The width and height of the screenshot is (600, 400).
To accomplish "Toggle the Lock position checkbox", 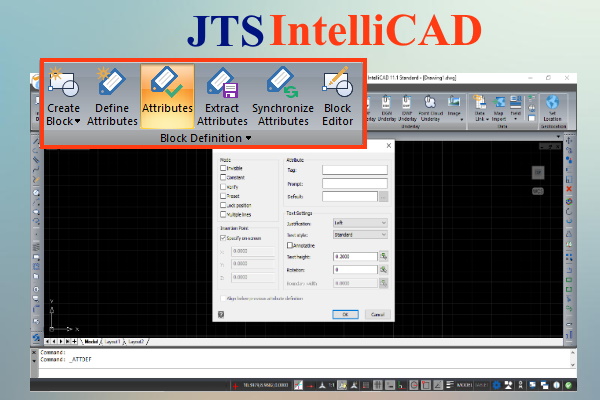I will pyautogui.click(x=223, y=205).
